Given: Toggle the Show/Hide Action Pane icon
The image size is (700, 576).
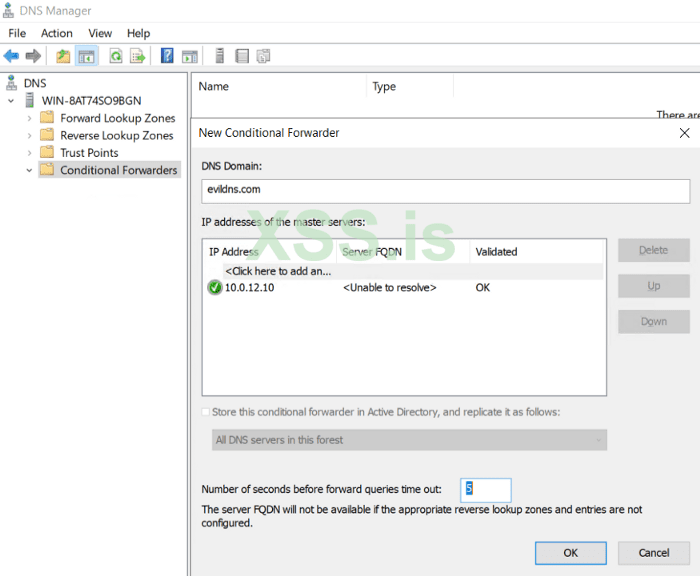Looking at the screenshot, I should pos(190,56).
